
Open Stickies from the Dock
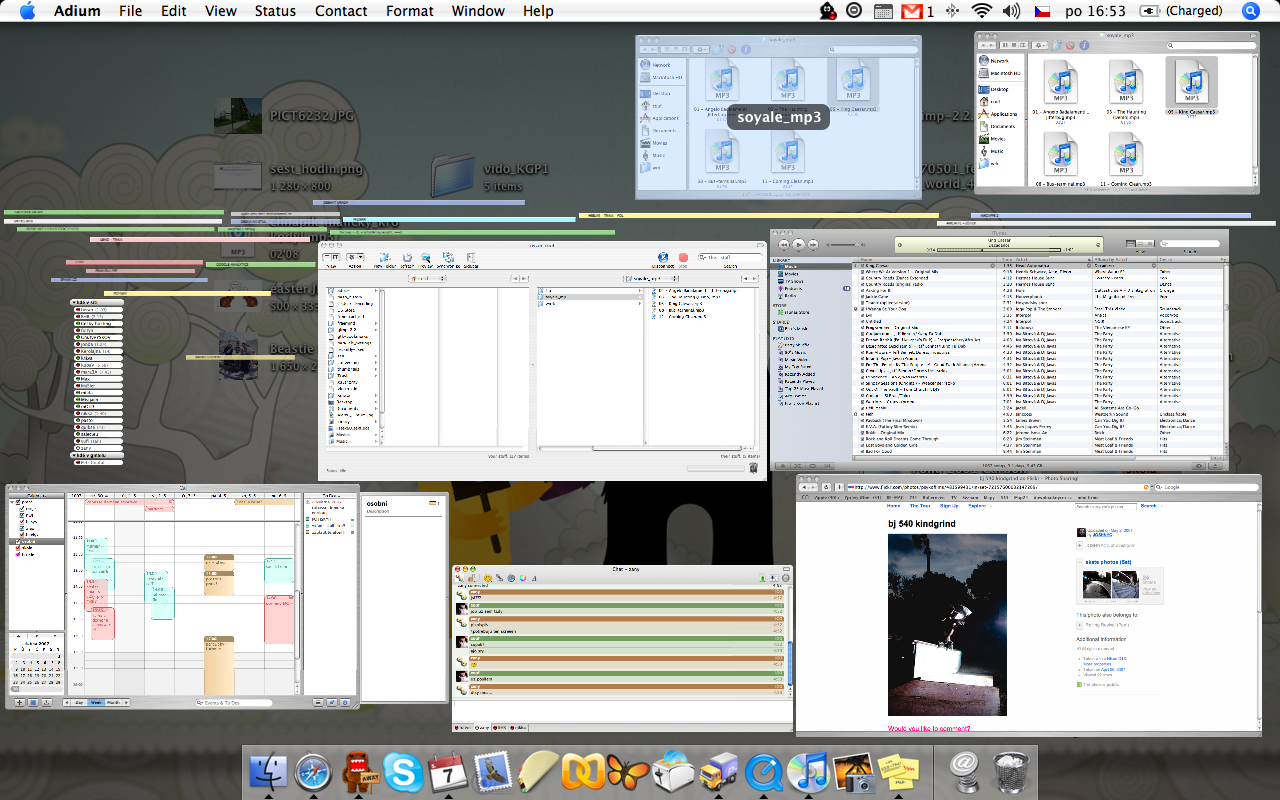tap(897, 772)
